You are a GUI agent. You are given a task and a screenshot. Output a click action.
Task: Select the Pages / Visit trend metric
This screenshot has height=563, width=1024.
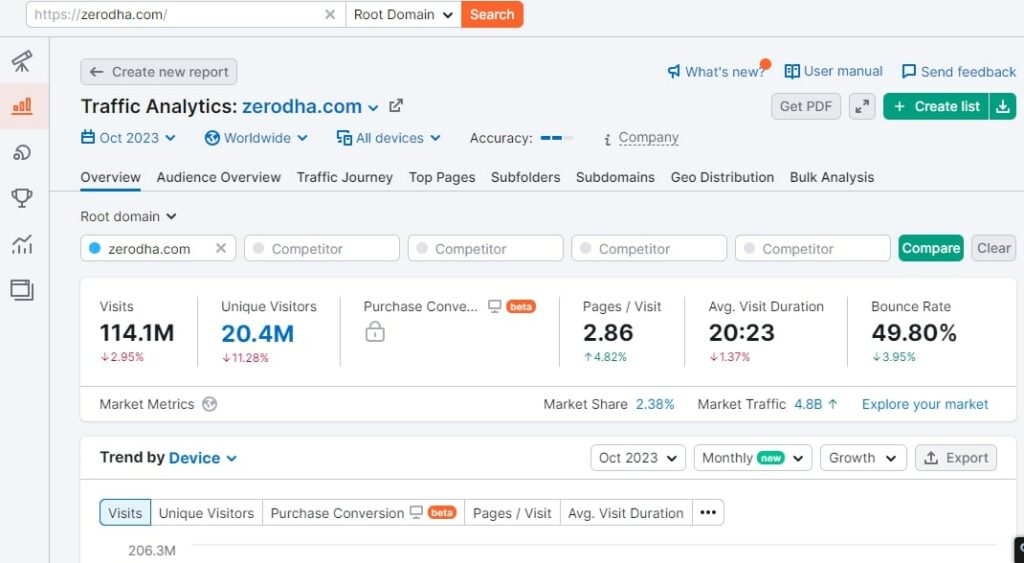(x=512, y=513)
